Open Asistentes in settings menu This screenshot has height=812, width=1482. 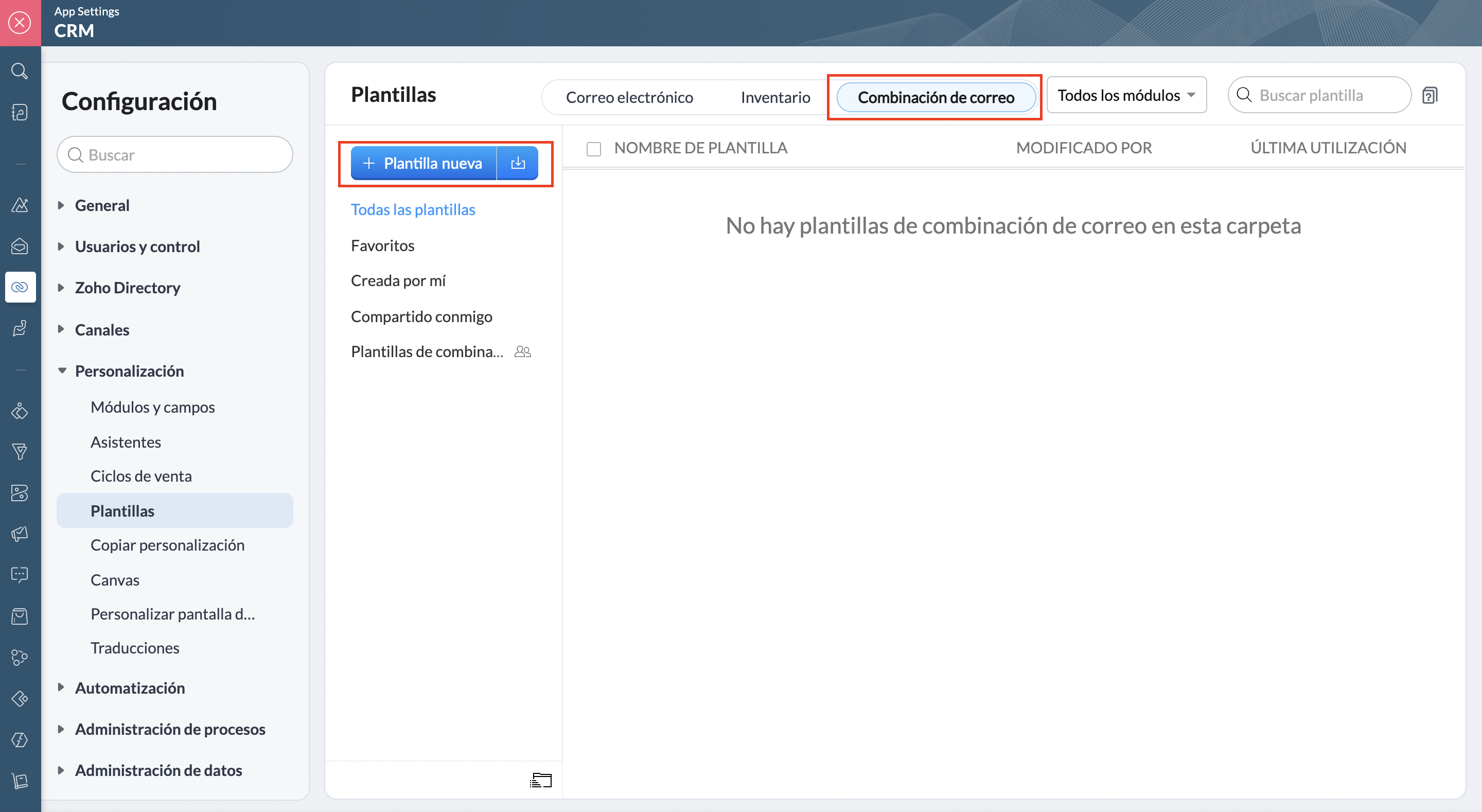click(x=126, y=442)
